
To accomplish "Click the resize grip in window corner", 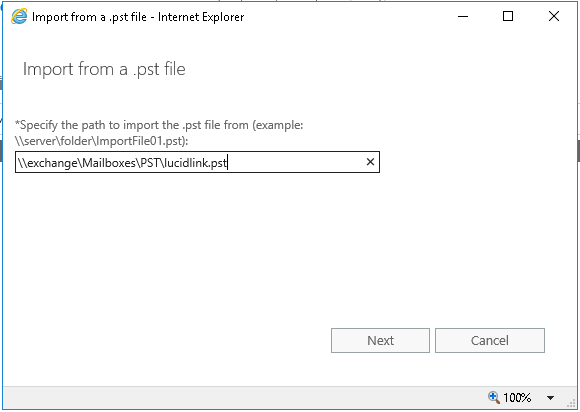I will 571,403.
